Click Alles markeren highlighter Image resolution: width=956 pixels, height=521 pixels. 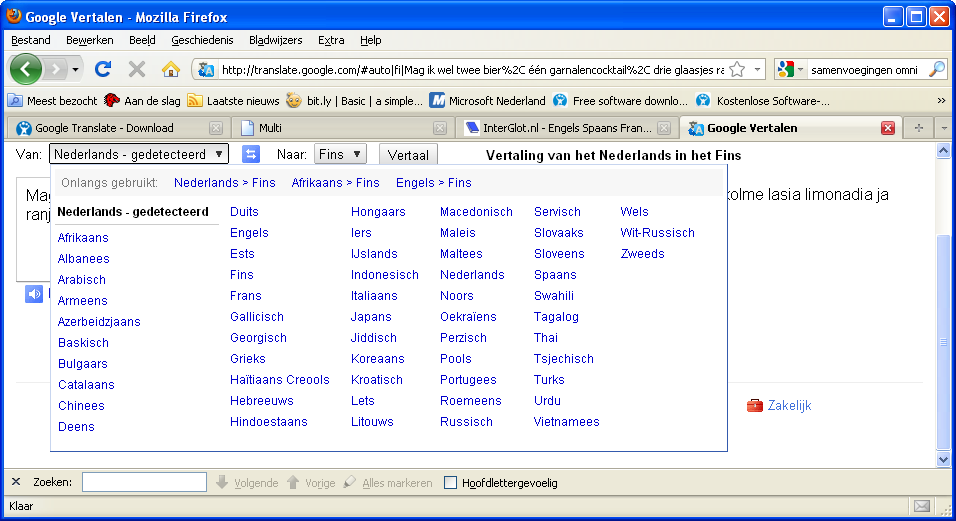pos(387,483)
